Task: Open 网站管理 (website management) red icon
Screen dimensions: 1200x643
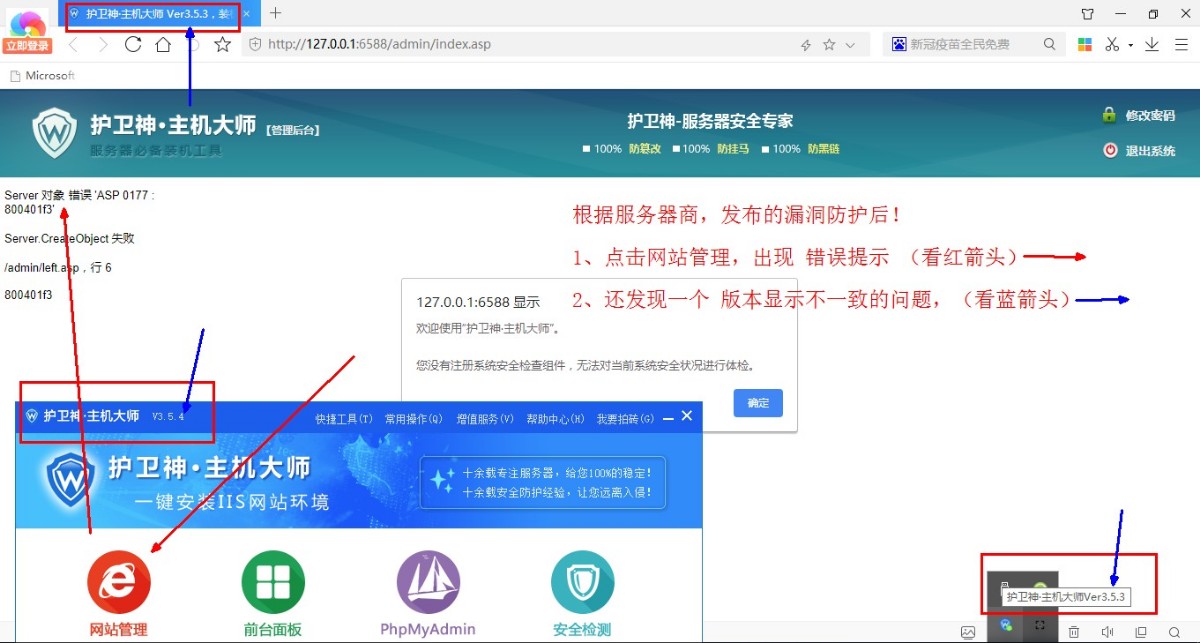Action: point(119,582)
